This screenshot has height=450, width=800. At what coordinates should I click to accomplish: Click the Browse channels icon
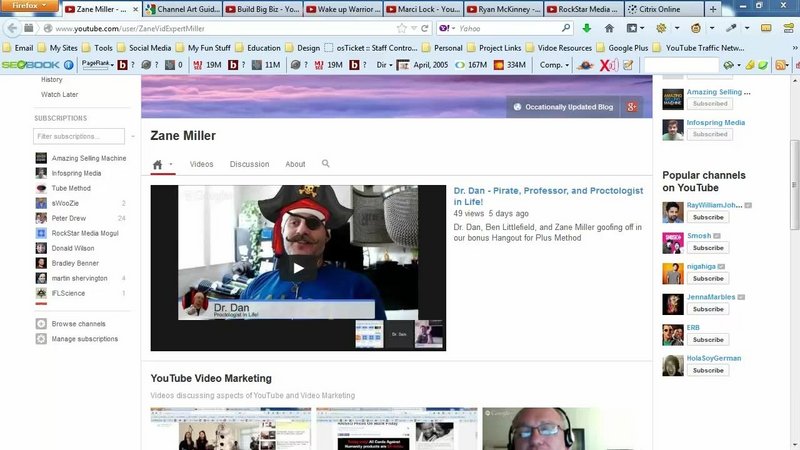pos(41,323)
